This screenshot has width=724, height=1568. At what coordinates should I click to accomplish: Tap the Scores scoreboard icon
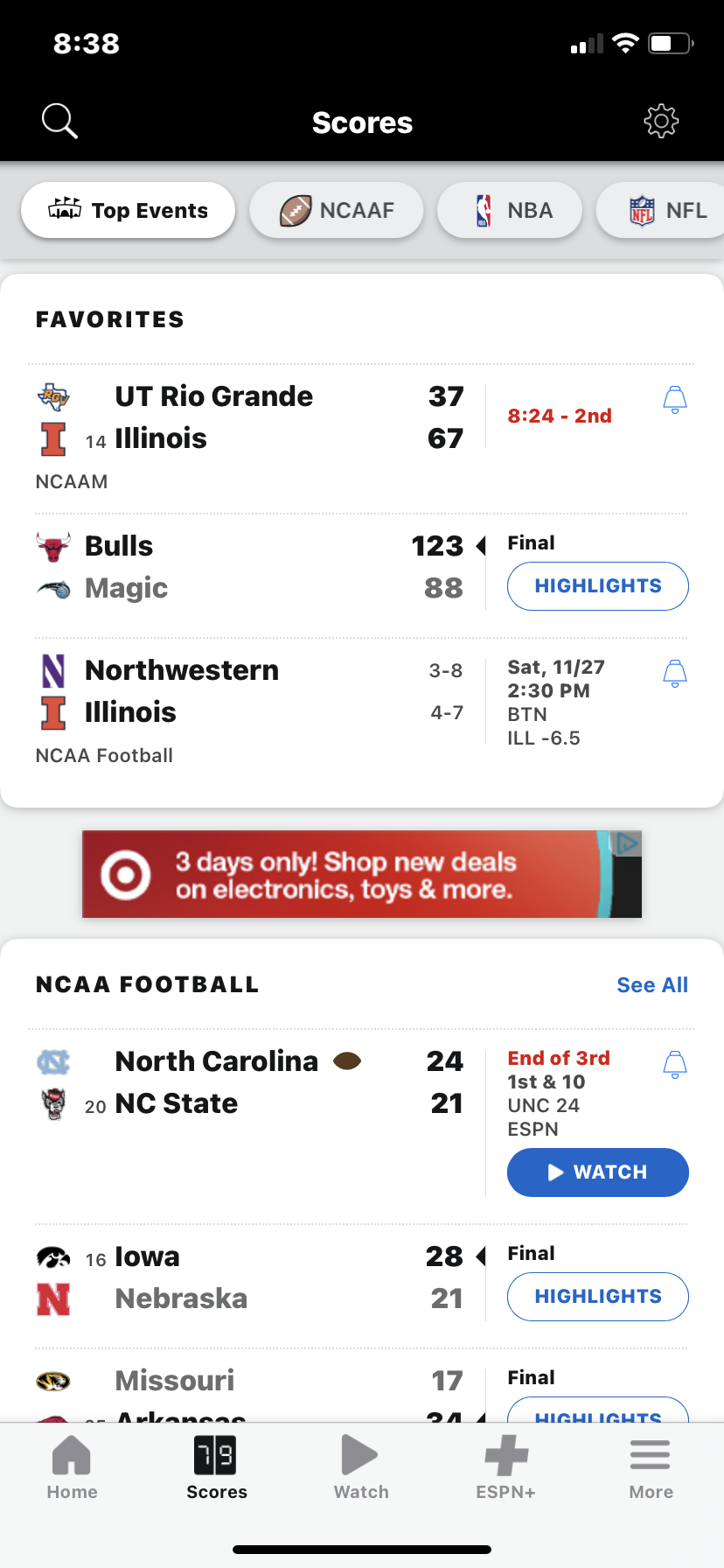point(215,1456)
